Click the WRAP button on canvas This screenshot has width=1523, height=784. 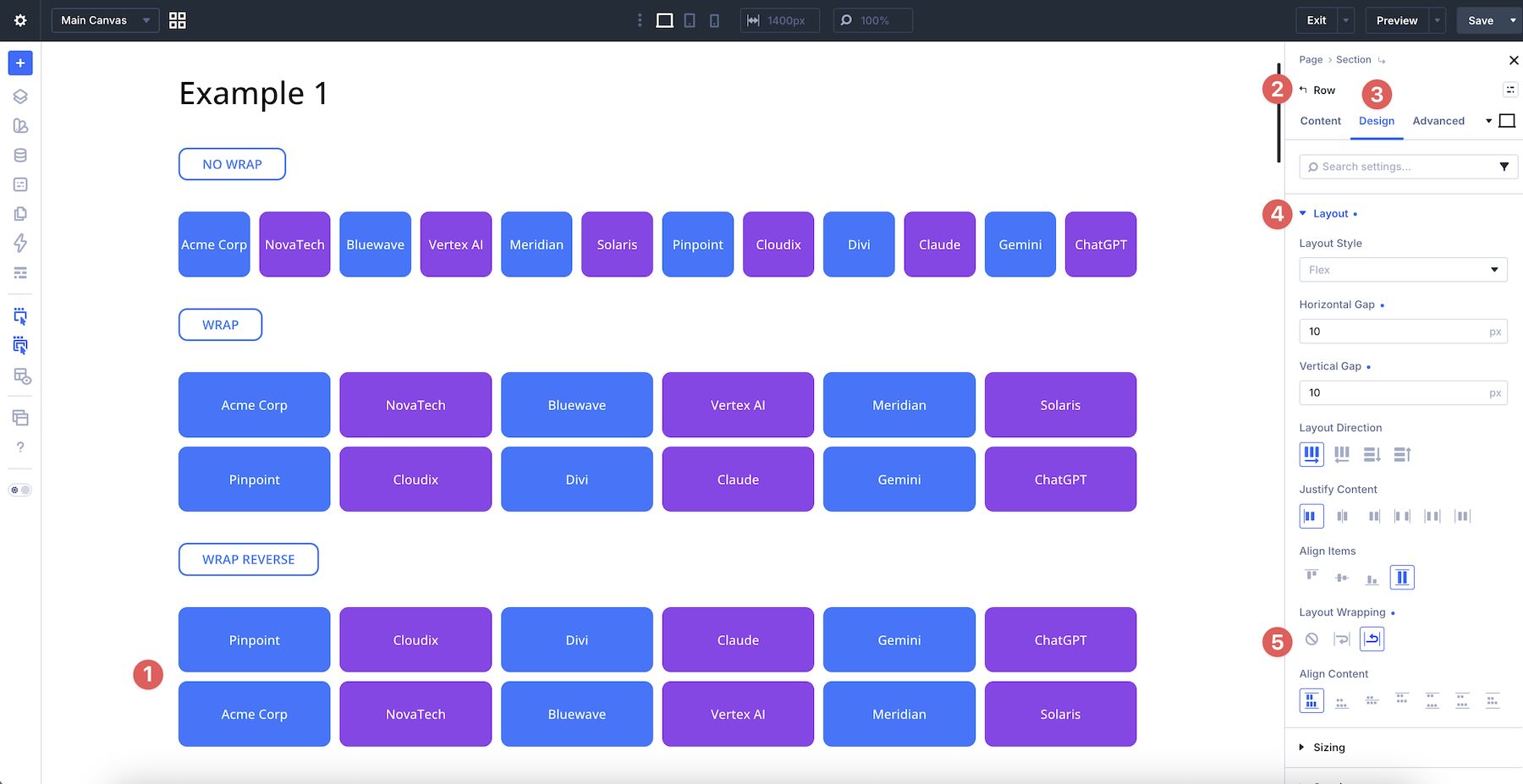point(220,325)
